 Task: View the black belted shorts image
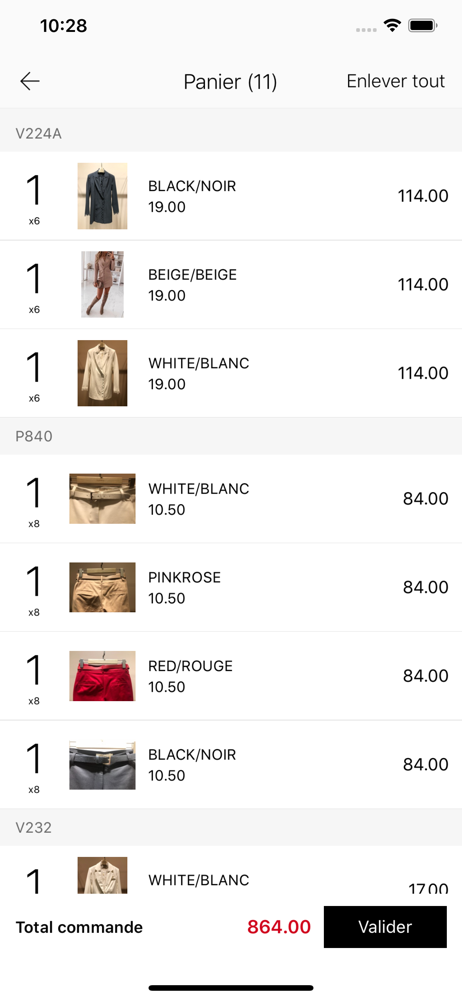[102, 765]
